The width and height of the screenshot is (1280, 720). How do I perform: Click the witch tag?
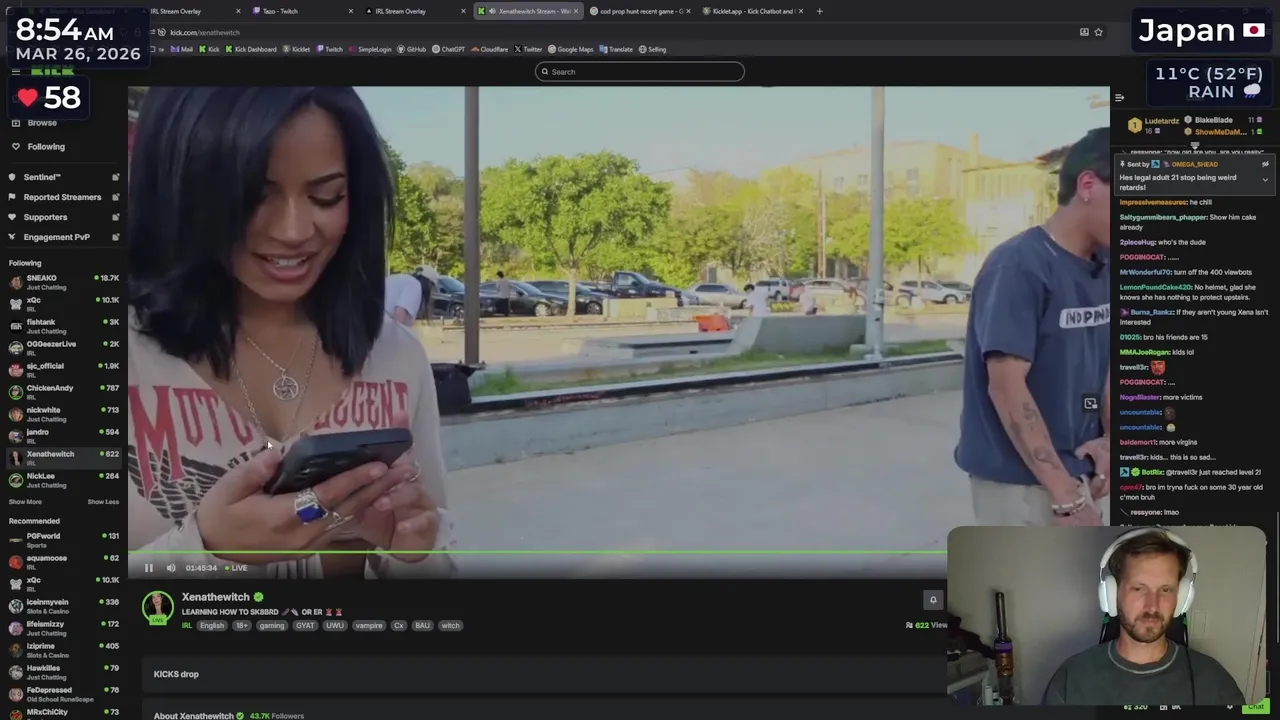(x=451, y=626)
